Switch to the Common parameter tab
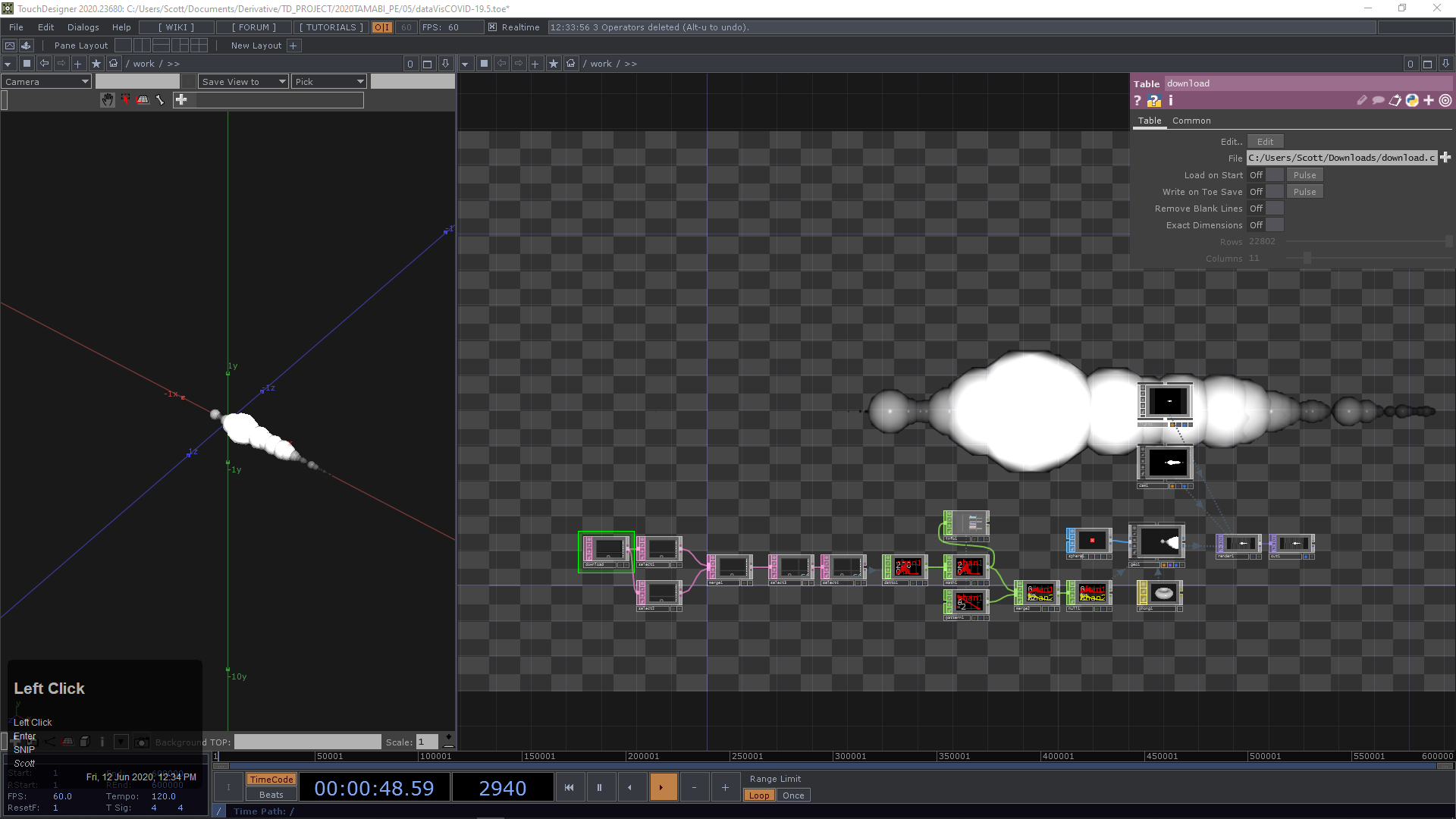The image size is (1456, 819). pyautogui.click(x=1191, y=121)
